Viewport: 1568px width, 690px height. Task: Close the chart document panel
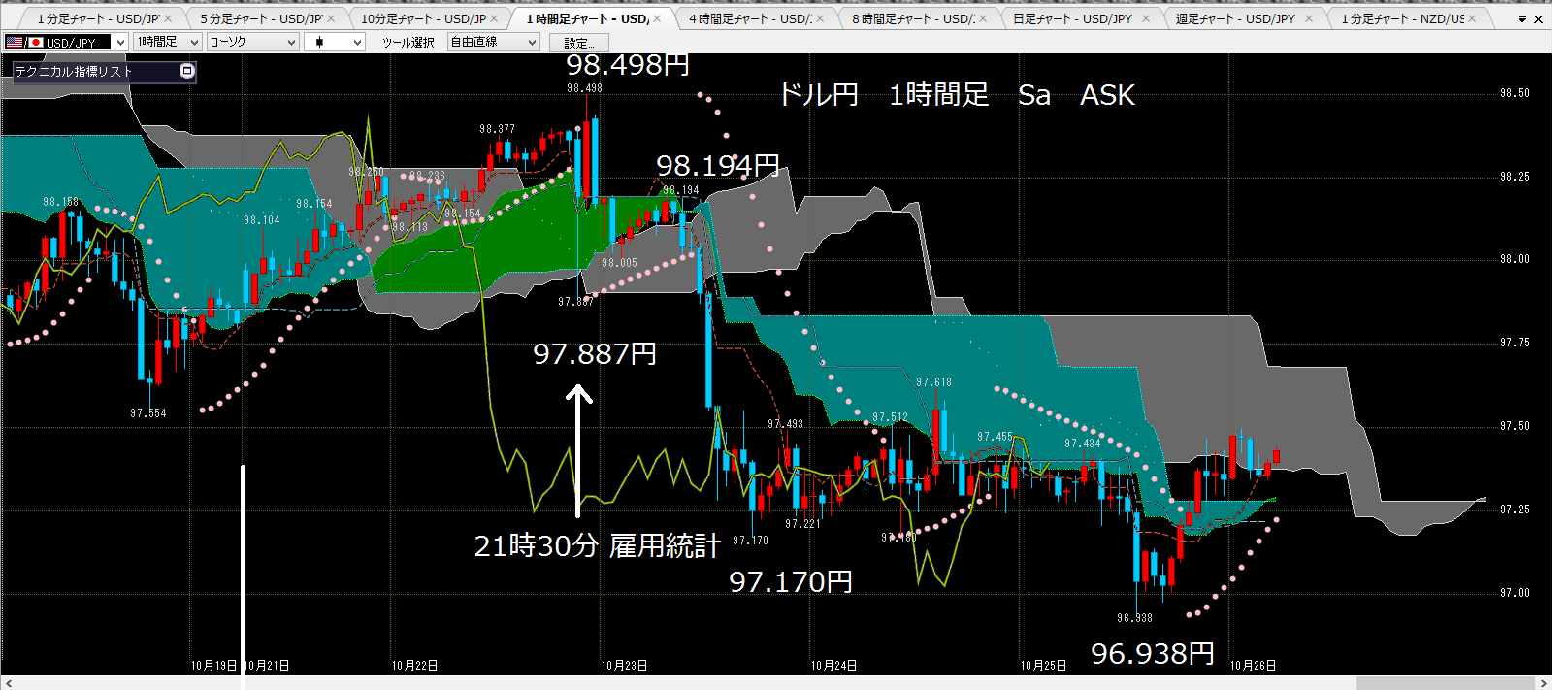tap(1538, 19)
